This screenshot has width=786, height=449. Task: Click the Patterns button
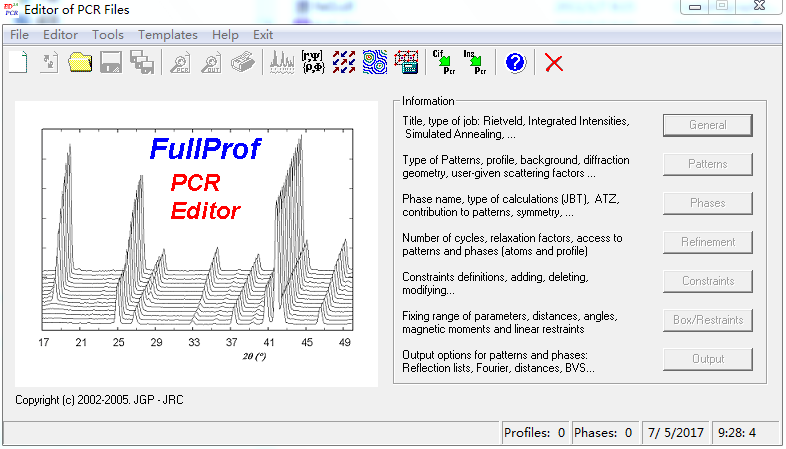point(708,164)
